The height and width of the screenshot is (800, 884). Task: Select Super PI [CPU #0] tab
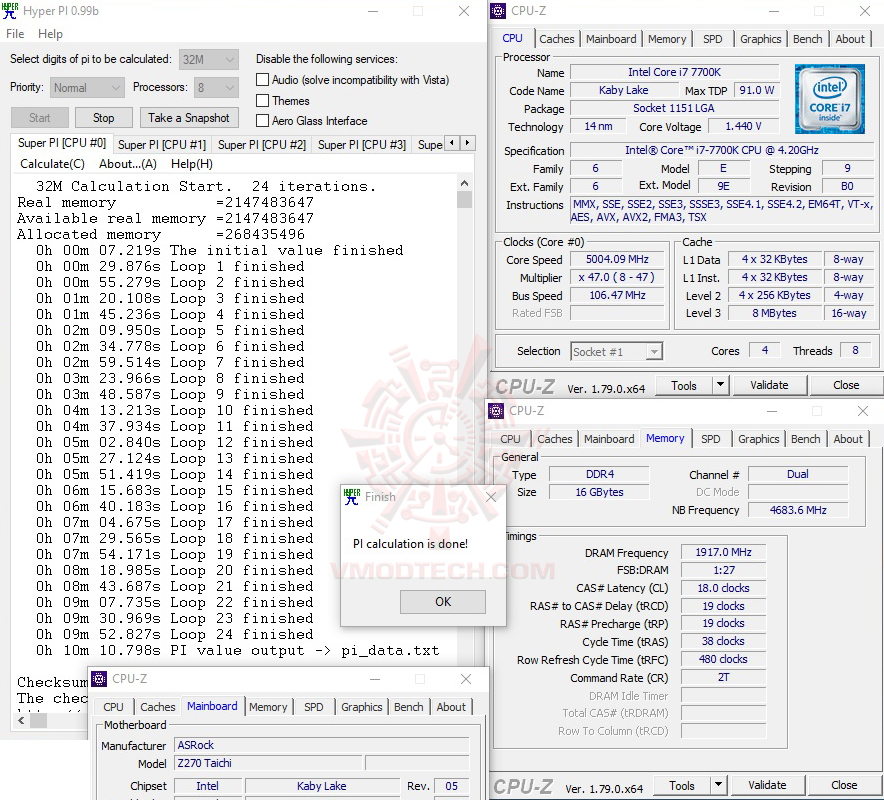pos(61,143)
